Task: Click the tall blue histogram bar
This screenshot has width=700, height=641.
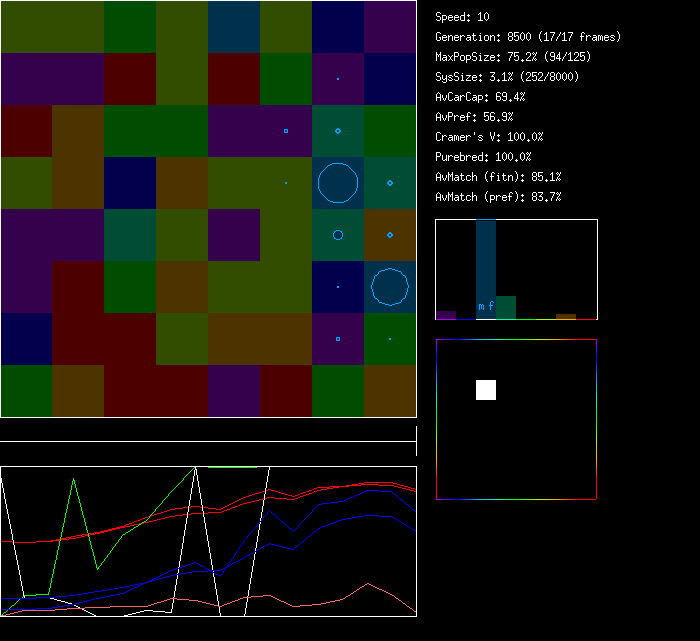Action: (x=486, y=265)
